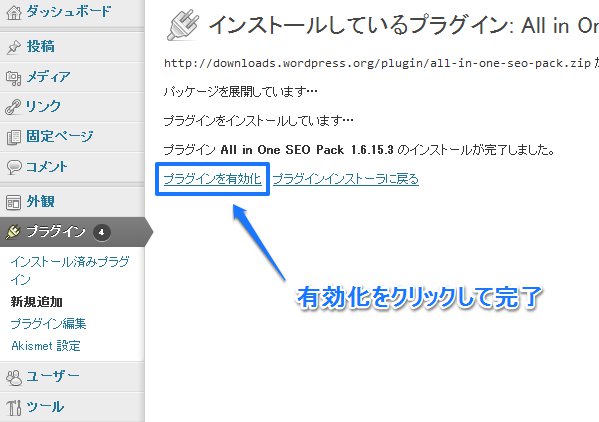Open プラグイン編集 submenu item

[49, 324]
